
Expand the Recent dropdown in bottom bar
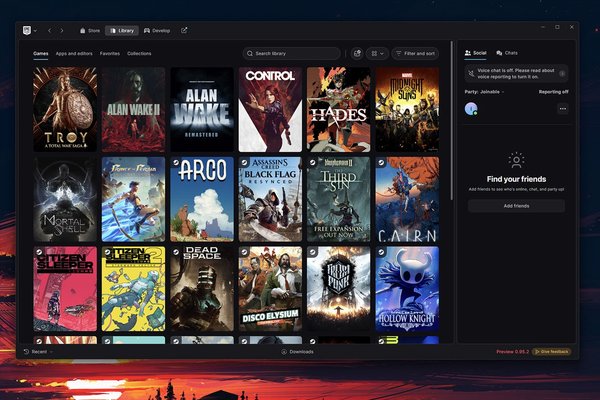point(38,352)
